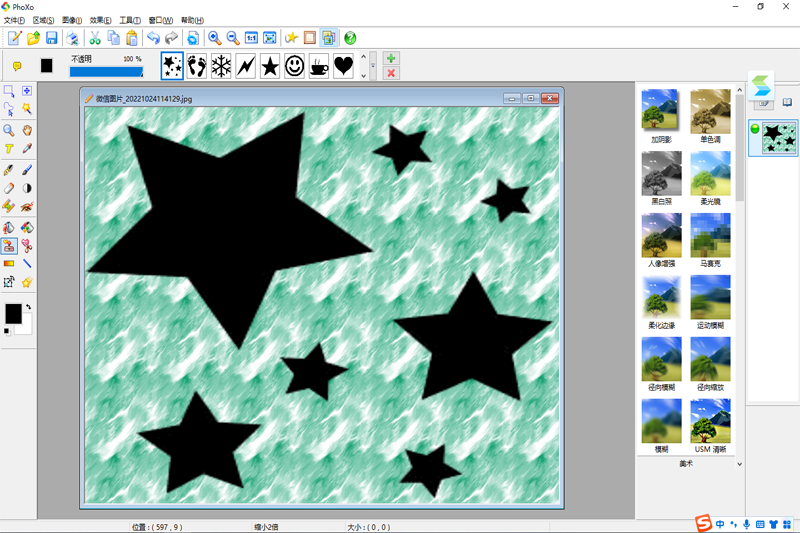This screenshot has height=533, width=800.
Task: Select the gradient fill tool
Action: click(x=9, y=263)
